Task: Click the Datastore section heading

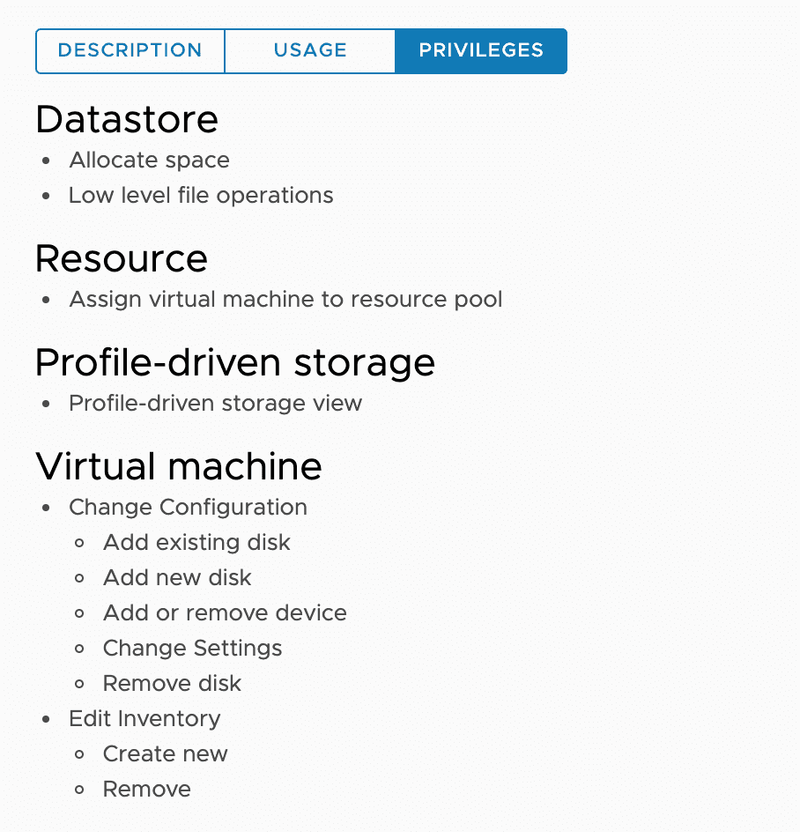Action: point(127,120)
